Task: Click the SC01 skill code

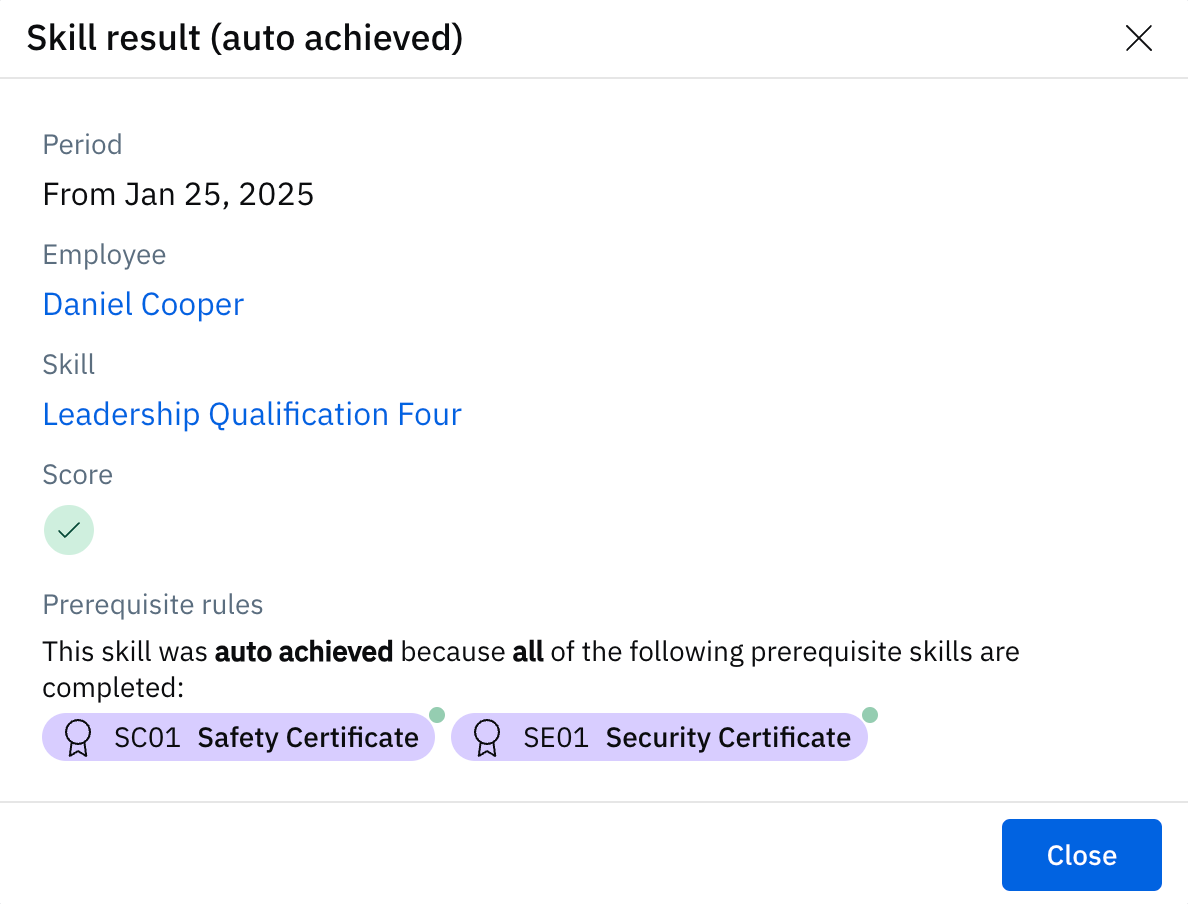Action: (x=147, y=738)
